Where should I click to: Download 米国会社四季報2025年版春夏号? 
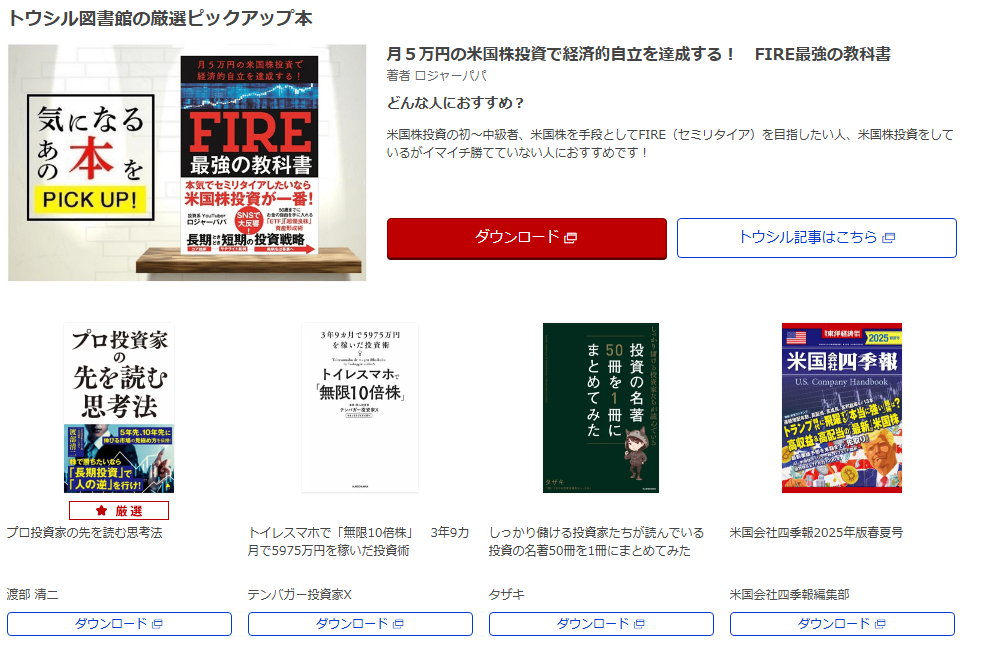click(x=842, y=624)
